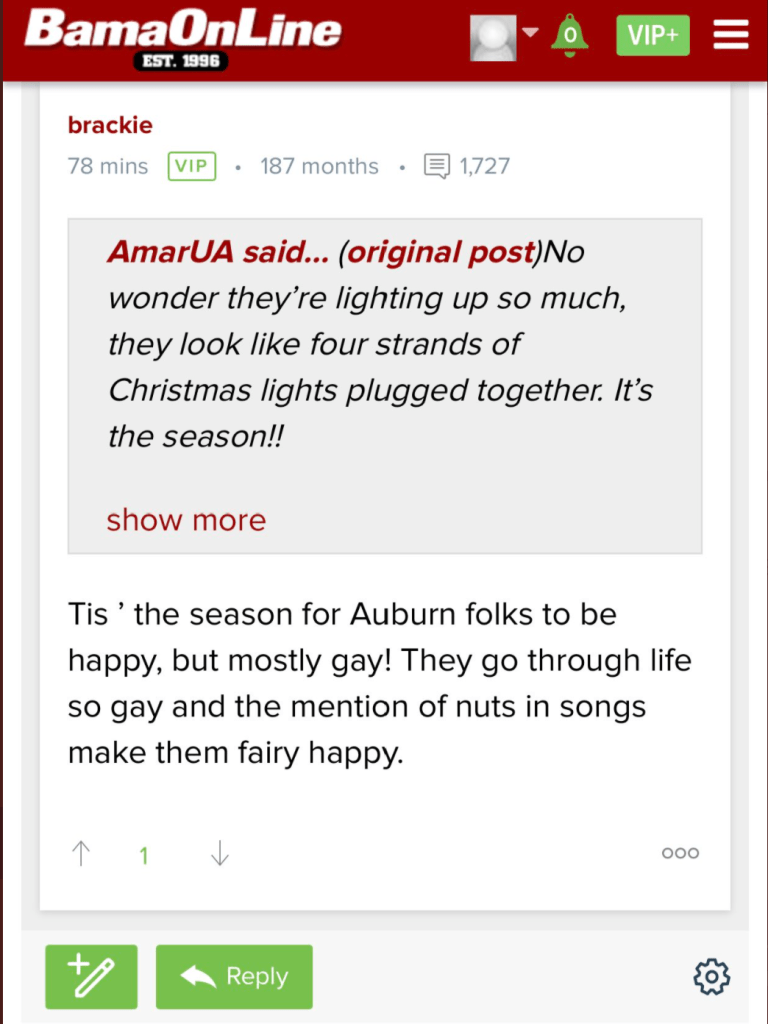Screen dimensions: 768x1024
Task: Upvote brackie's post
Action: click(82, 854)
